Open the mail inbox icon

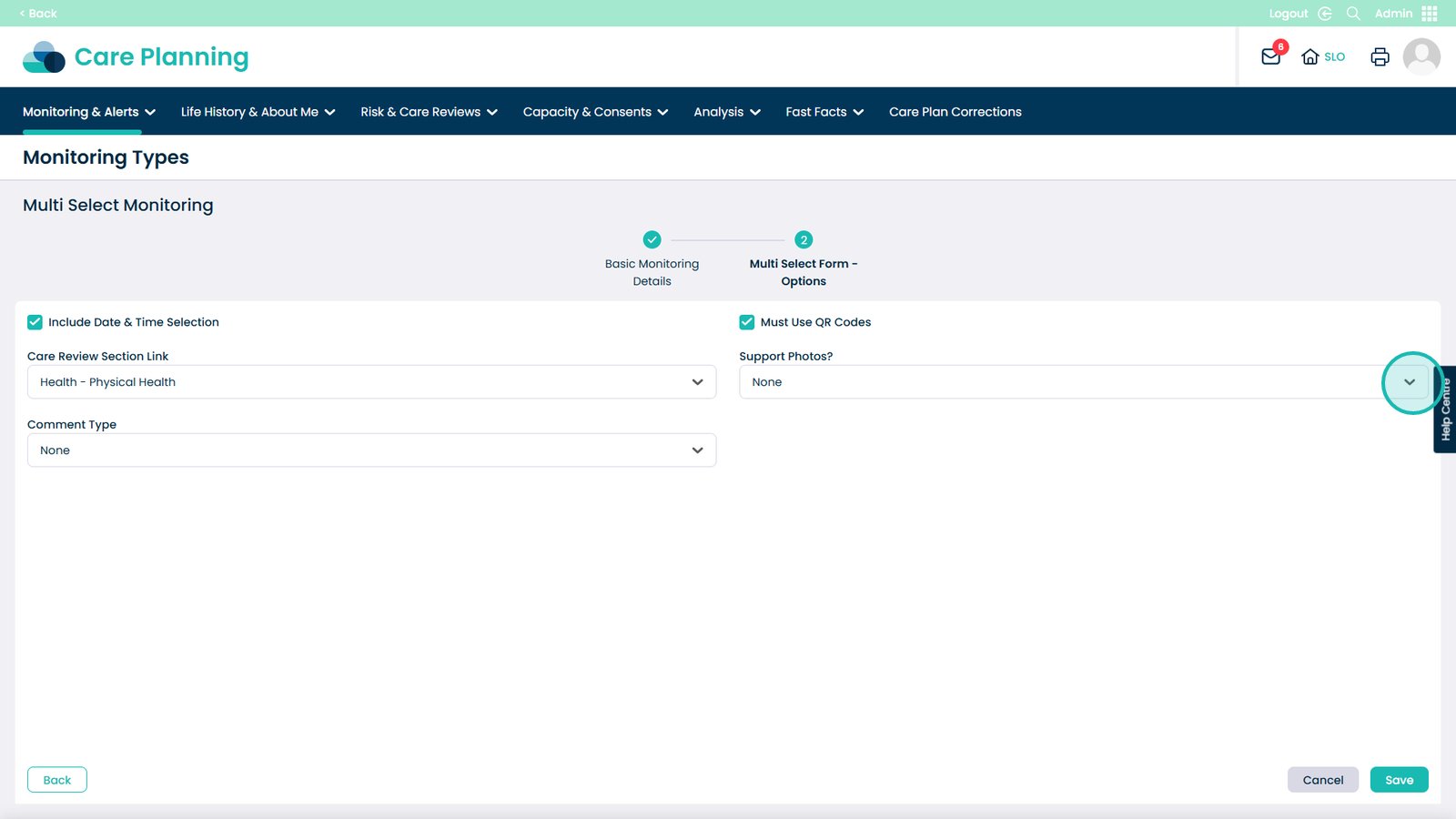(1271, 56)
